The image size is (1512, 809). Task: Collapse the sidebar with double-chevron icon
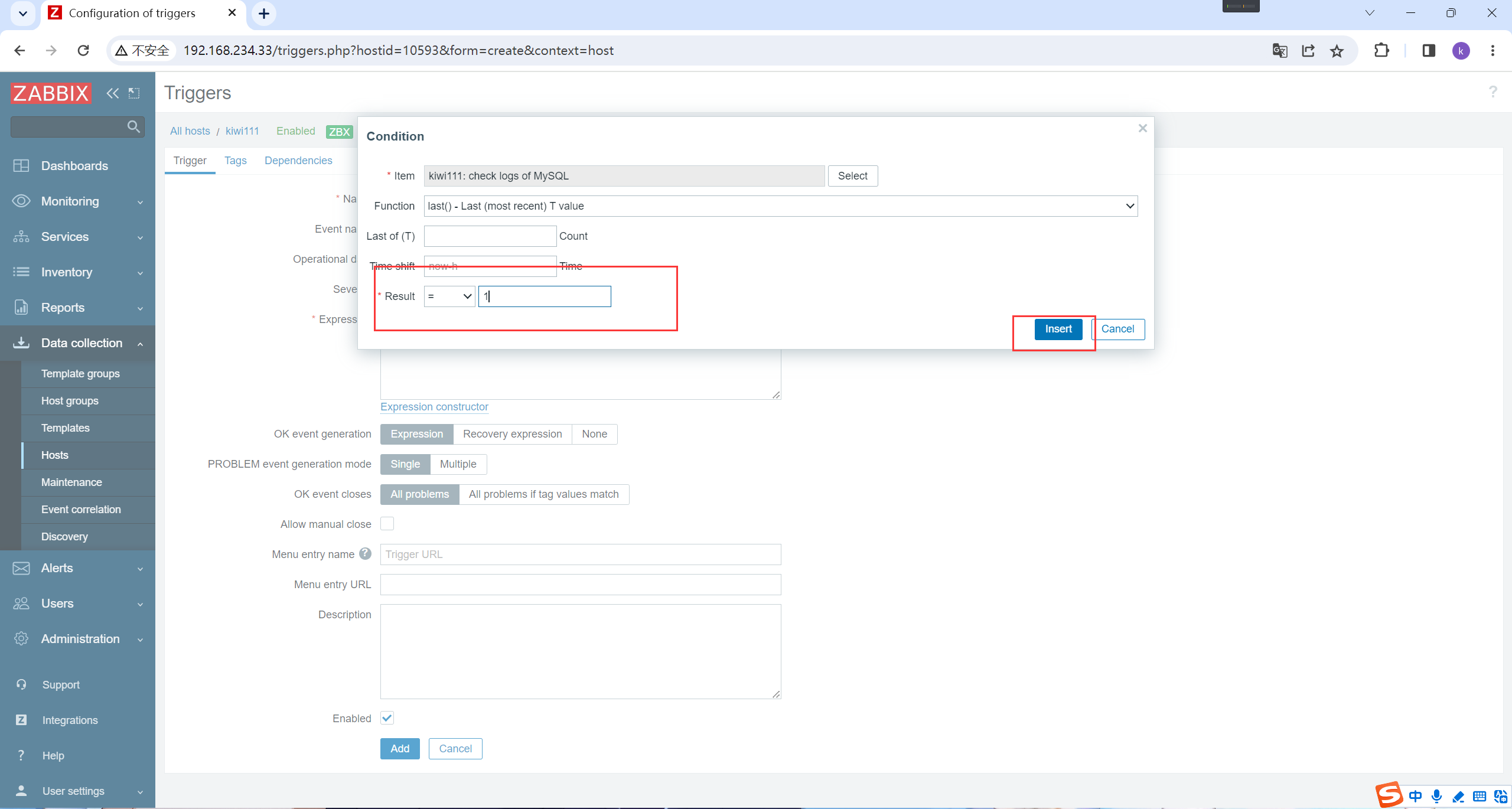click(112, 93)
